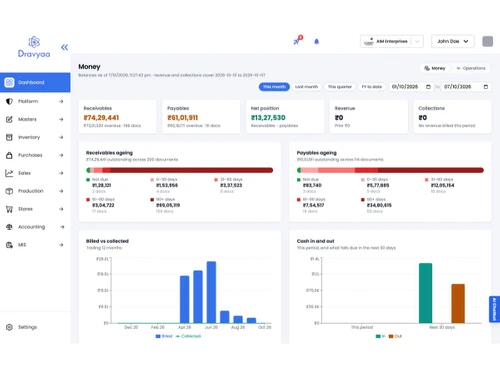Click the Masters edit icon
The image size is (500, 375).
coord(9,119)
